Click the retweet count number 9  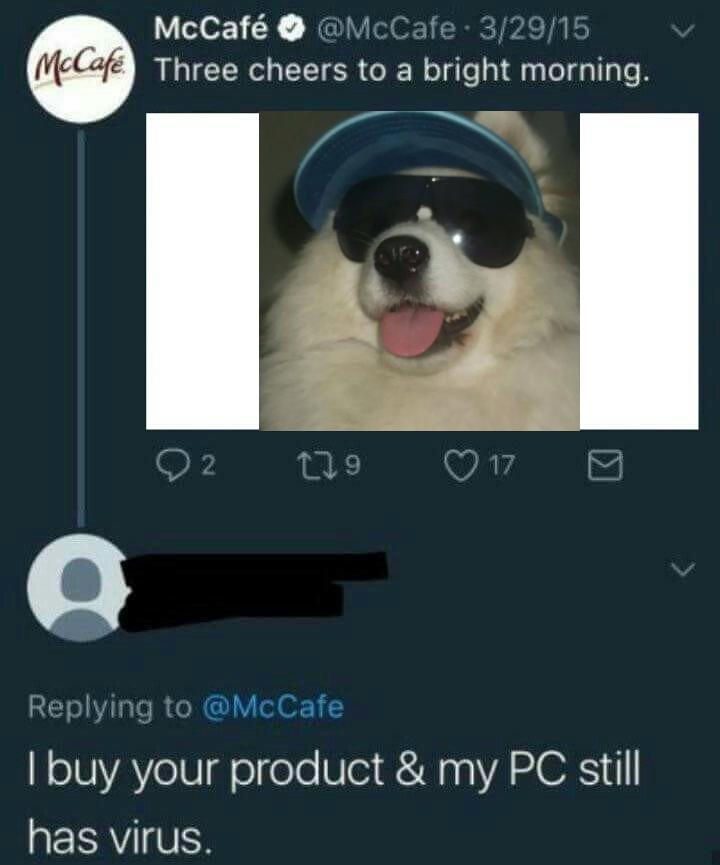pyautogui.click(x=353, y=466)
